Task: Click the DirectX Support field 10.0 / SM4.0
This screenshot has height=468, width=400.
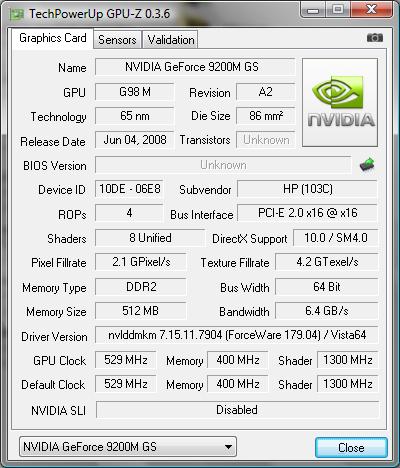Action: [336, 238]
